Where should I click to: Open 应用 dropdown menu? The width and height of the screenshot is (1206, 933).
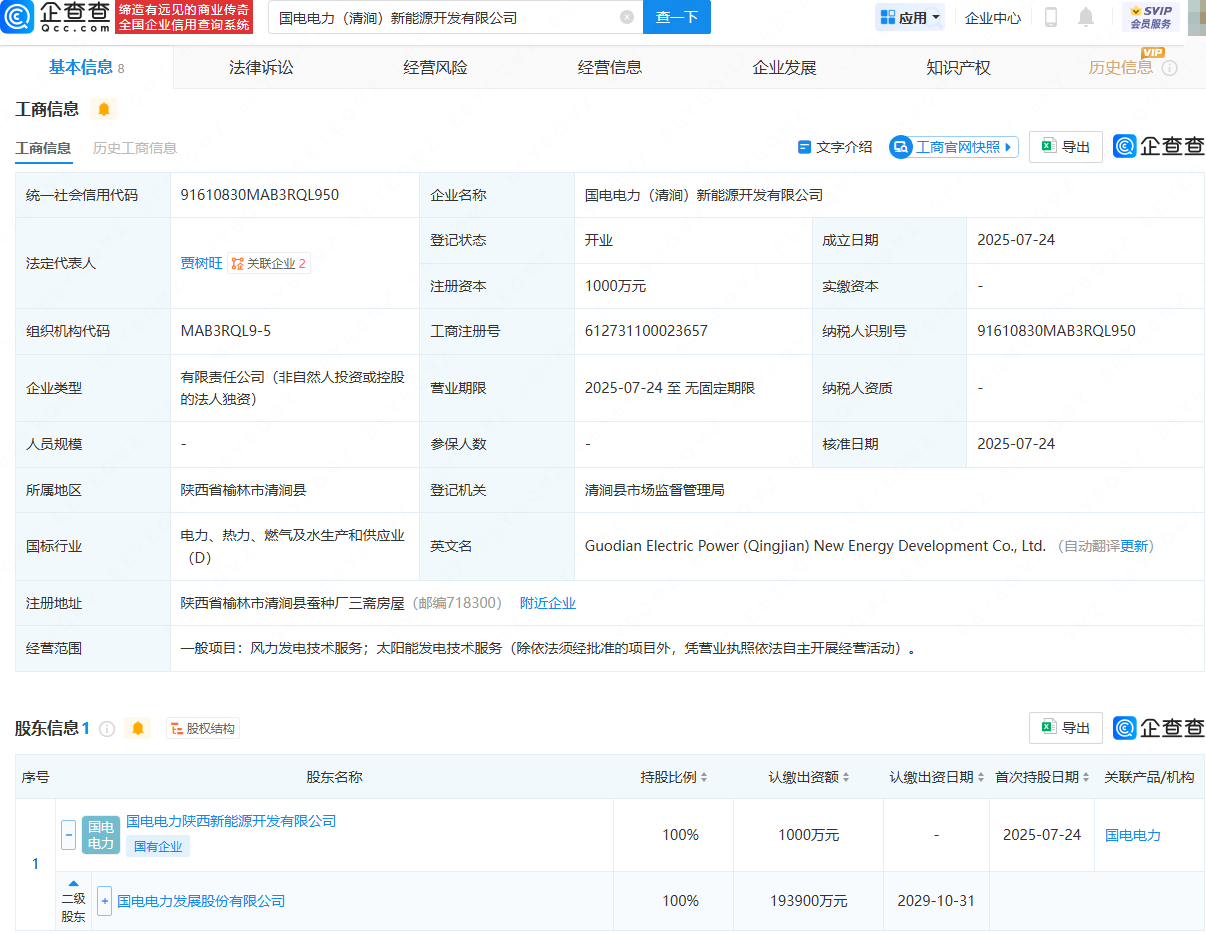pos(910,17)
